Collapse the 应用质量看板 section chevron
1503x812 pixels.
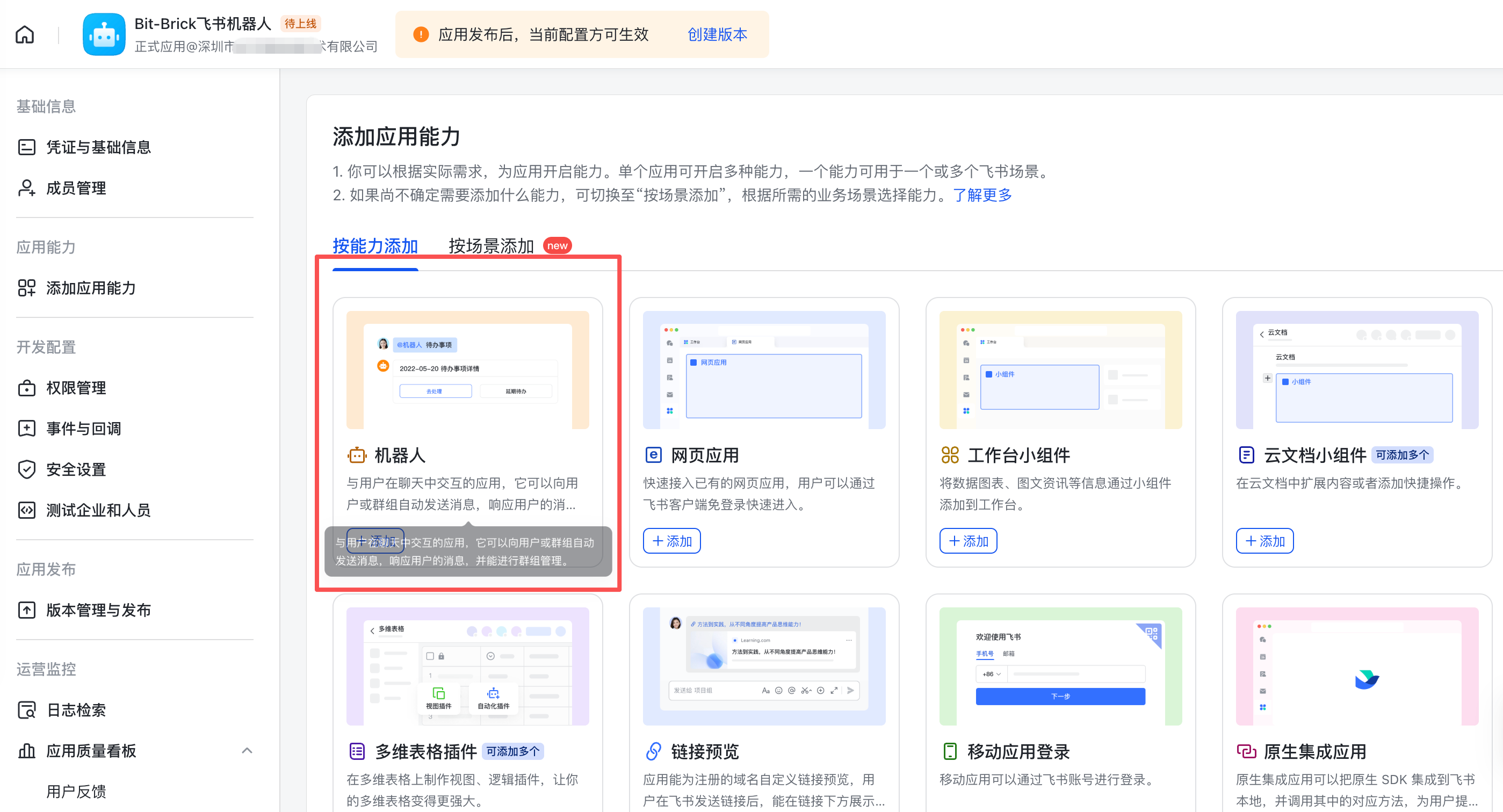(247, 751)
